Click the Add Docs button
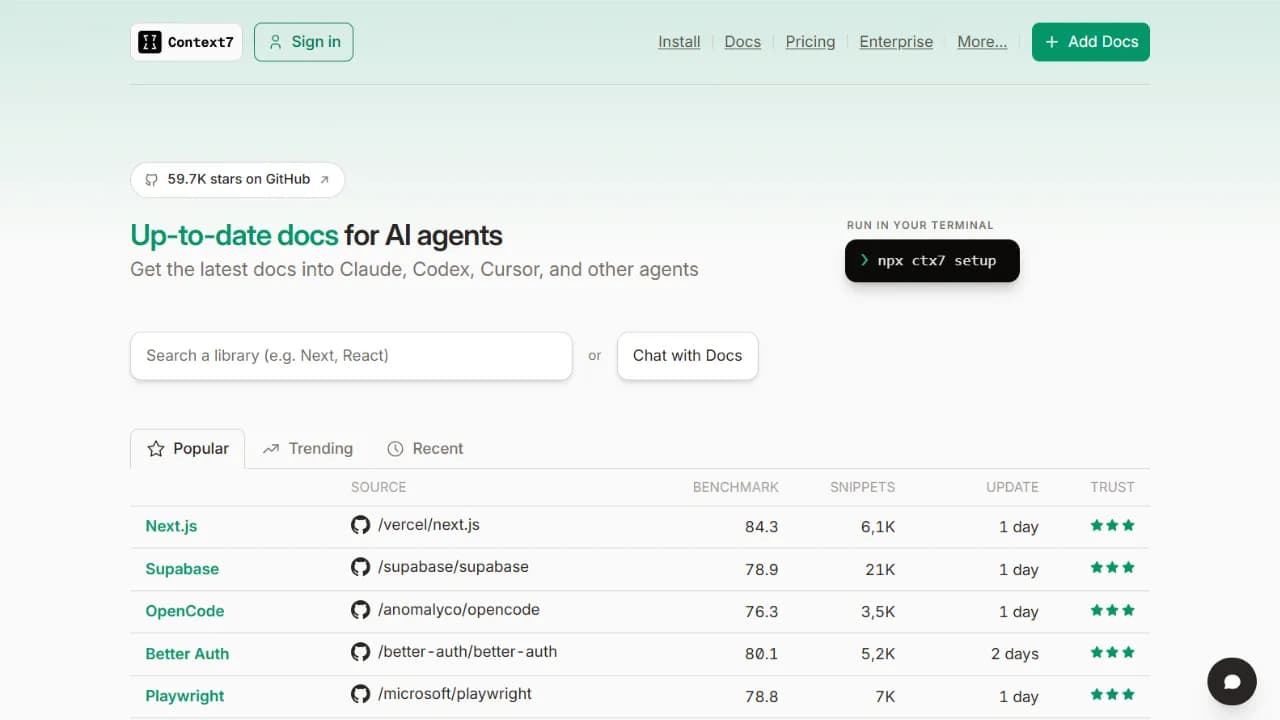Screen dimensions: 1280x720 (1091, 42)
